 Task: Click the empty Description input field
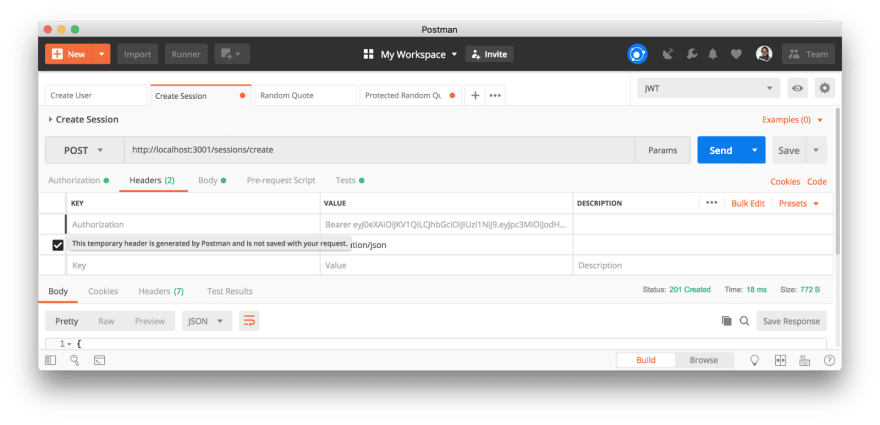[703, 266]
